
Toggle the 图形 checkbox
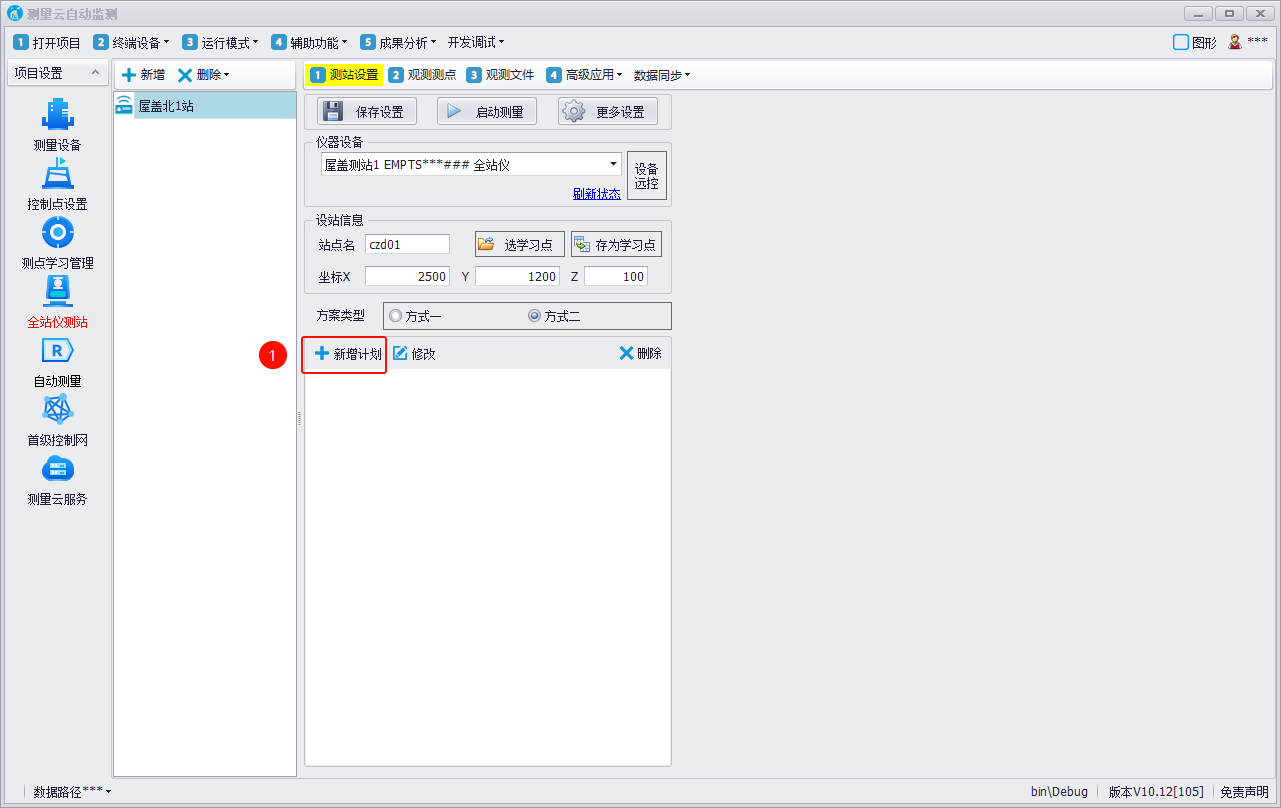[x=1181, y=43]
